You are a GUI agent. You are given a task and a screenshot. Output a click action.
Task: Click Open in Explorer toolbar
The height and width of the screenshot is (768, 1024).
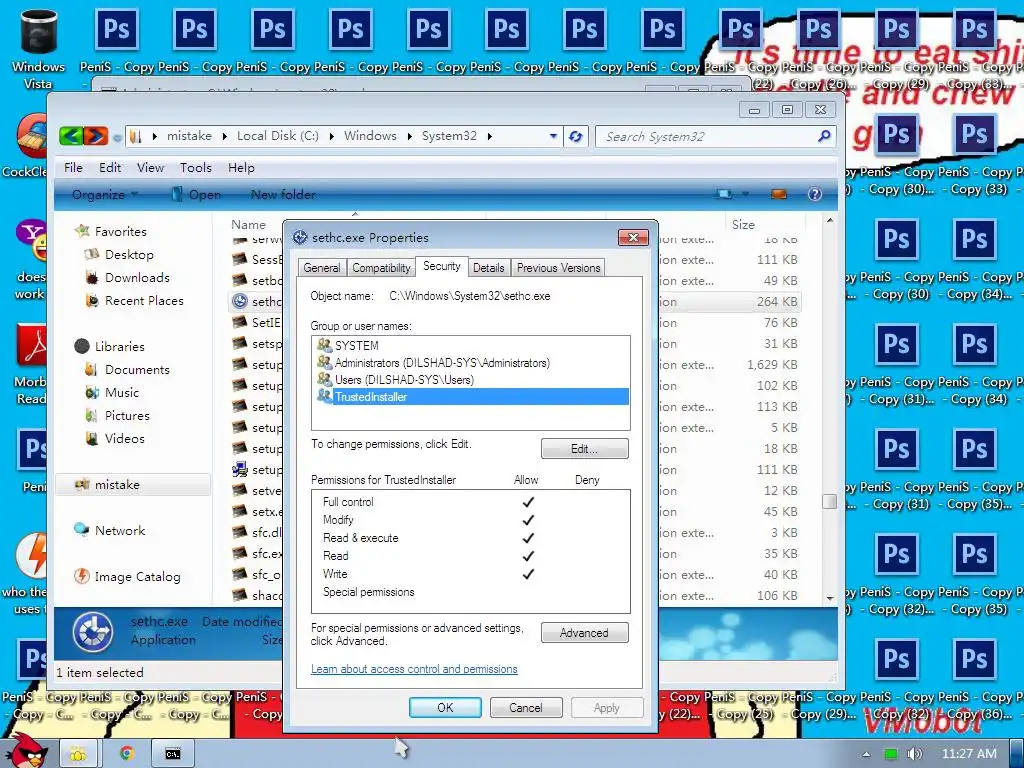click(197, 194)
